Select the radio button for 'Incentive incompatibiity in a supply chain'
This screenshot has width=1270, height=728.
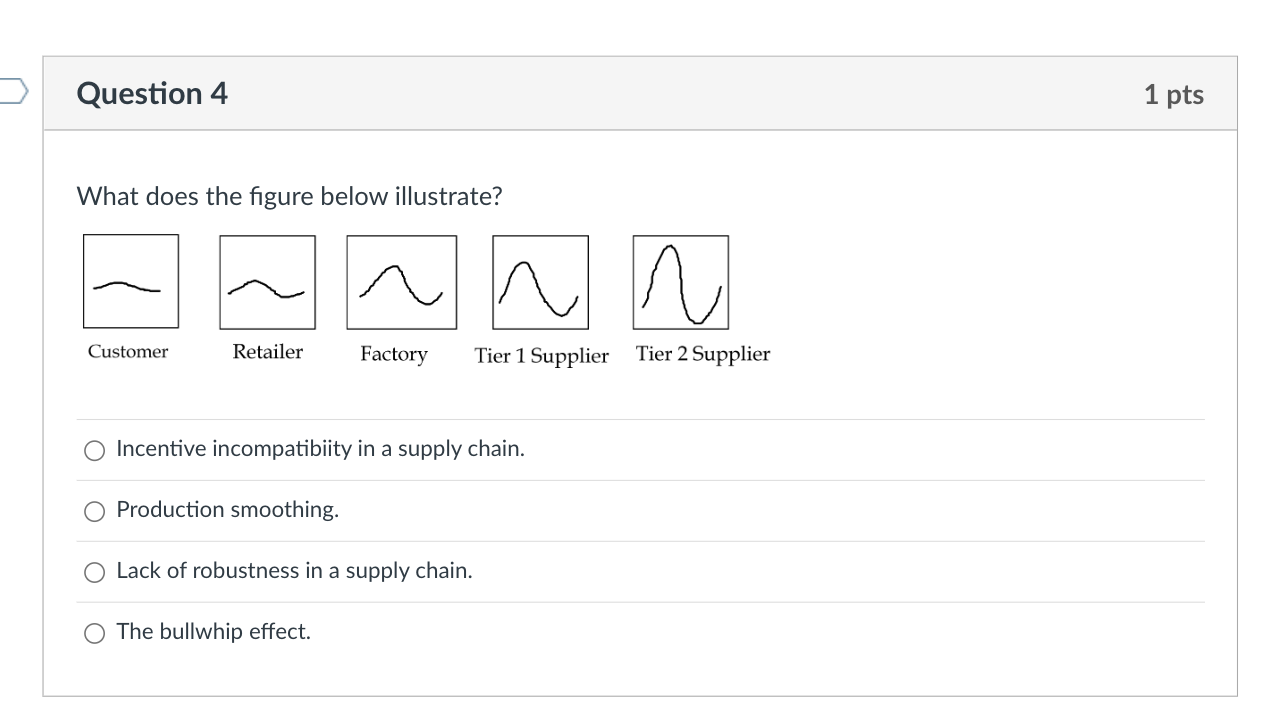click(x=95, y=450)
